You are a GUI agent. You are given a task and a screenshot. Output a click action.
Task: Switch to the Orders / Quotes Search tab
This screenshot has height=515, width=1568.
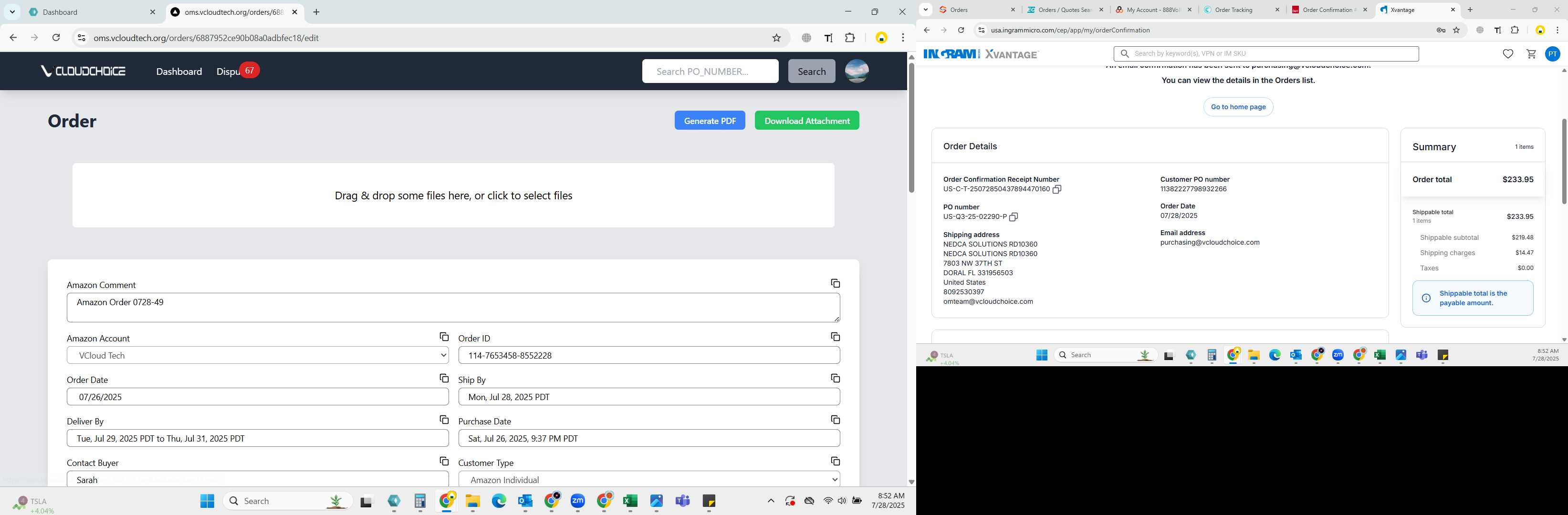click(1065, 10)
